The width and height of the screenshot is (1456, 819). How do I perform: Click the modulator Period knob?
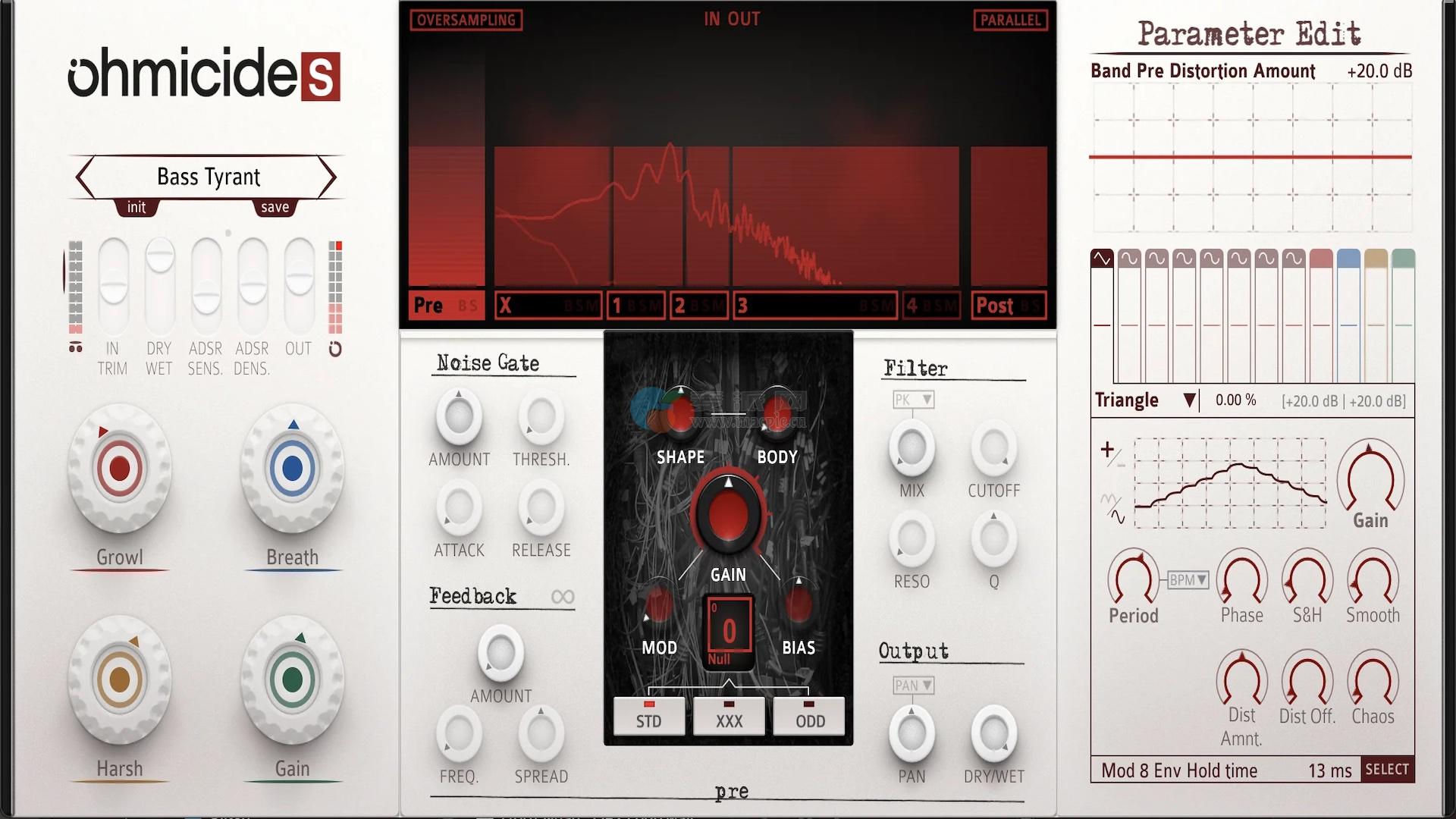tap(1133, 578)
